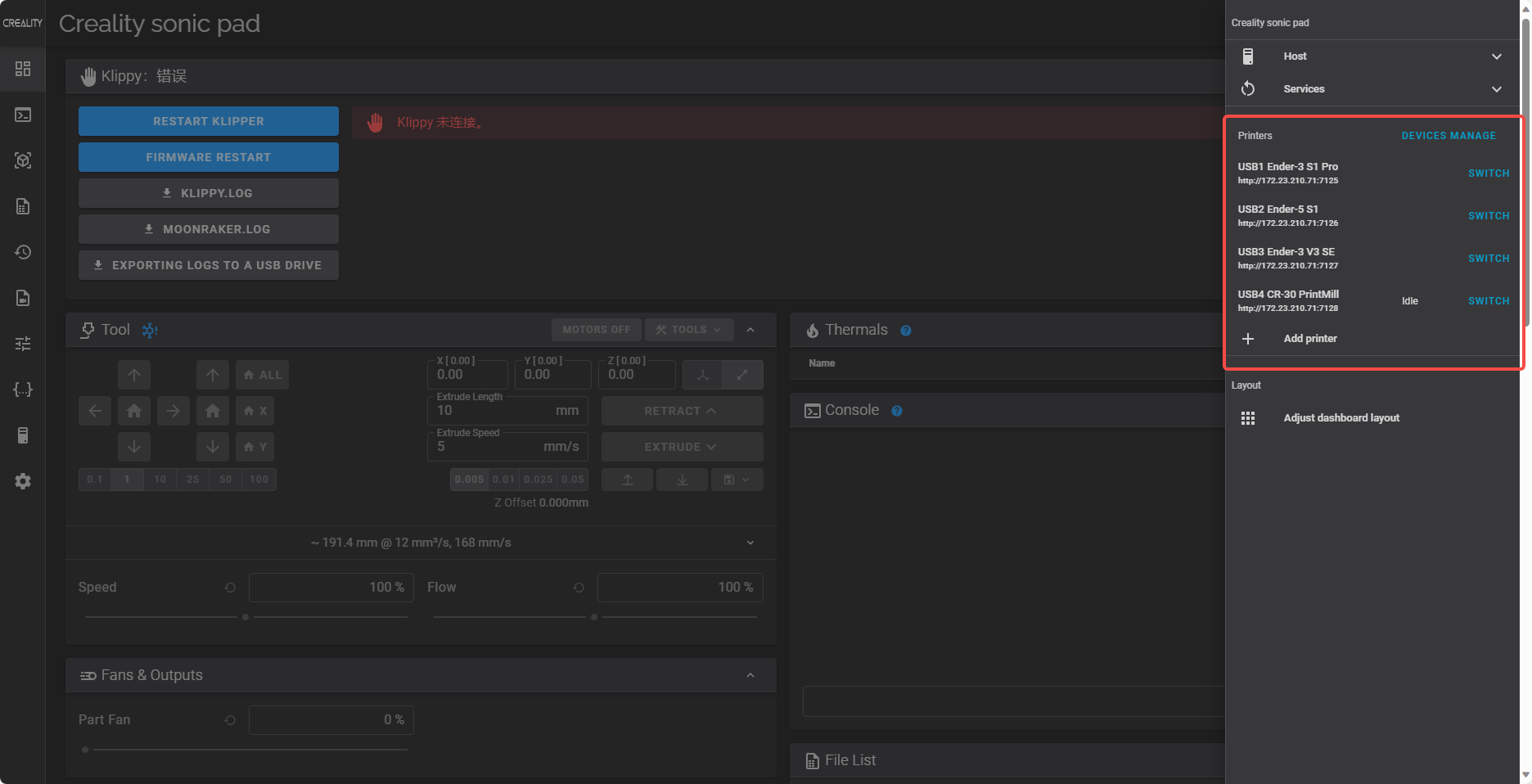Export logs to a USB drive
1532x784 pixels.
tap(209, 265)
